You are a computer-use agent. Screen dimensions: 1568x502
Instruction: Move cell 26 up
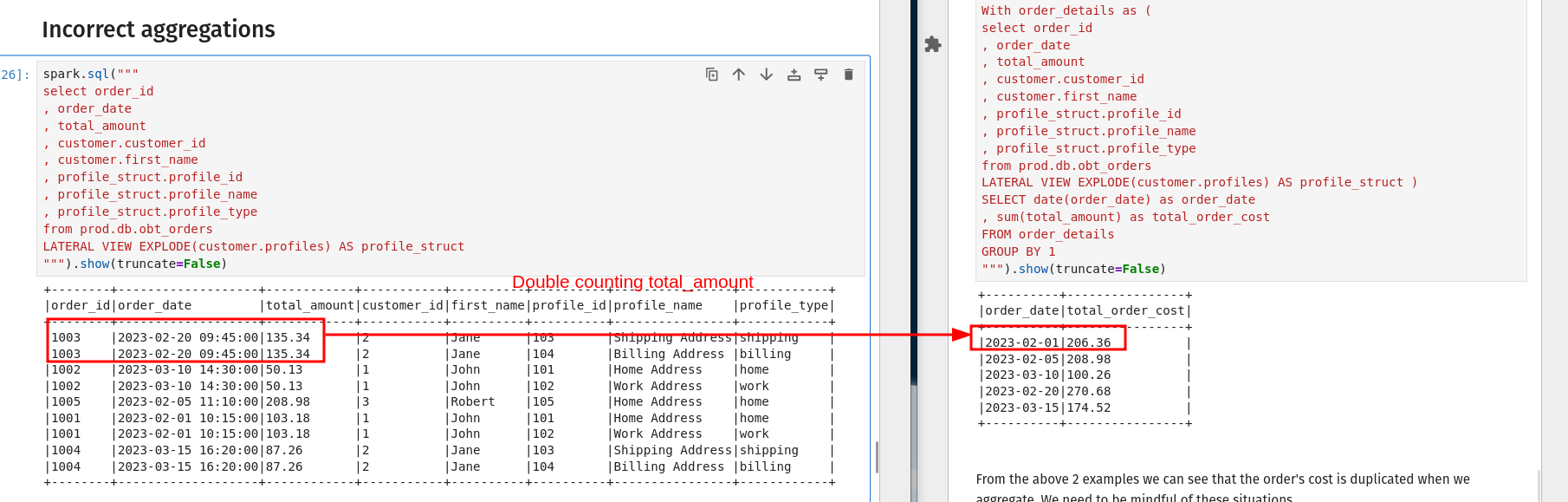(x=739, y=75)
